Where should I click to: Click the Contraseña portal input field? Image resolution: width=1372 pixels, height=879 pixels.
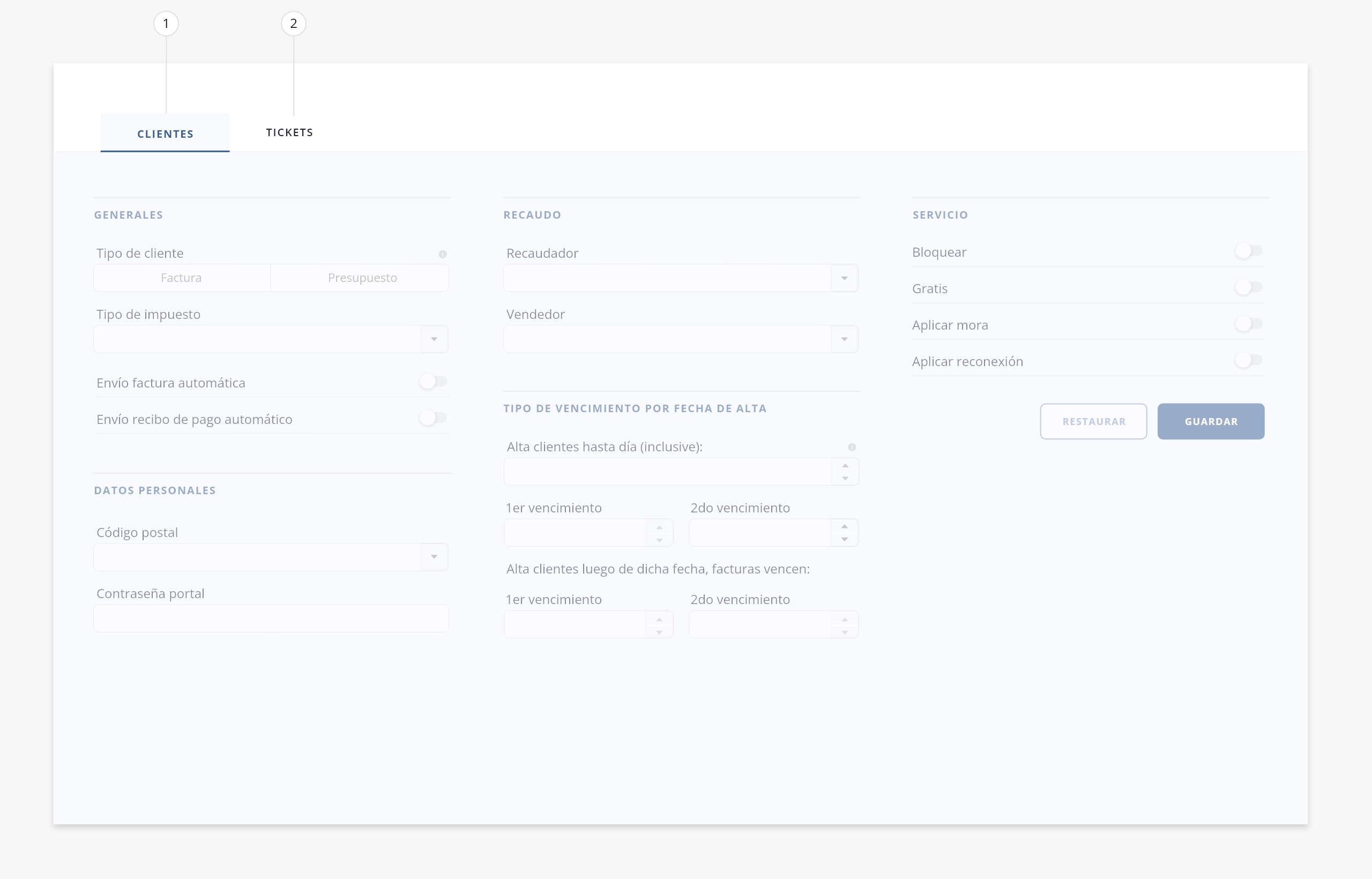(x=271, y=619)
